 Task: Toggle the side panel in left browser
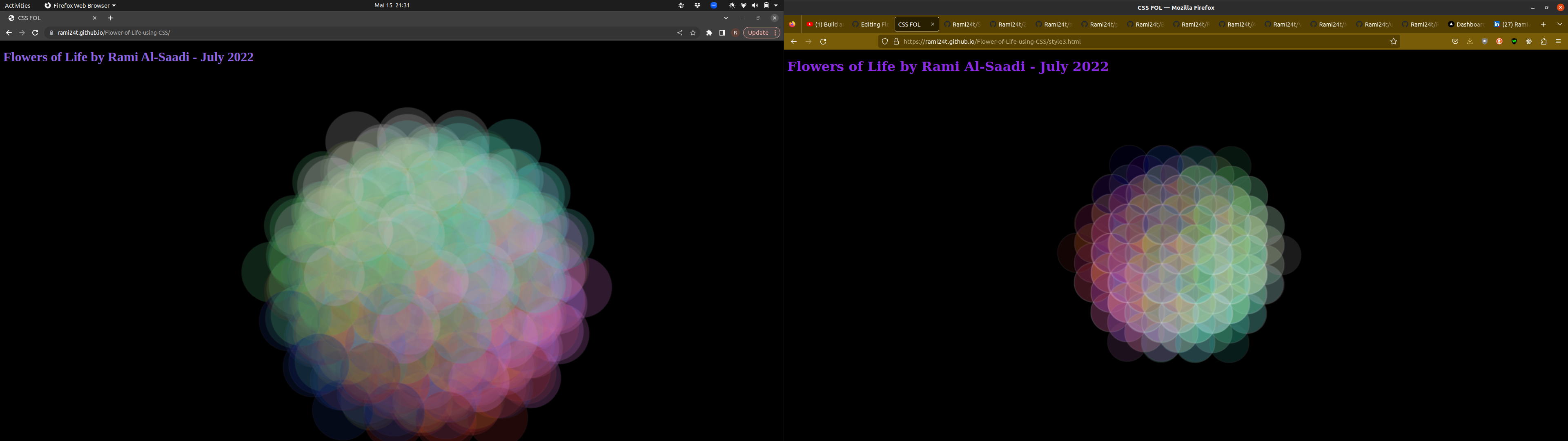point(722,33)
